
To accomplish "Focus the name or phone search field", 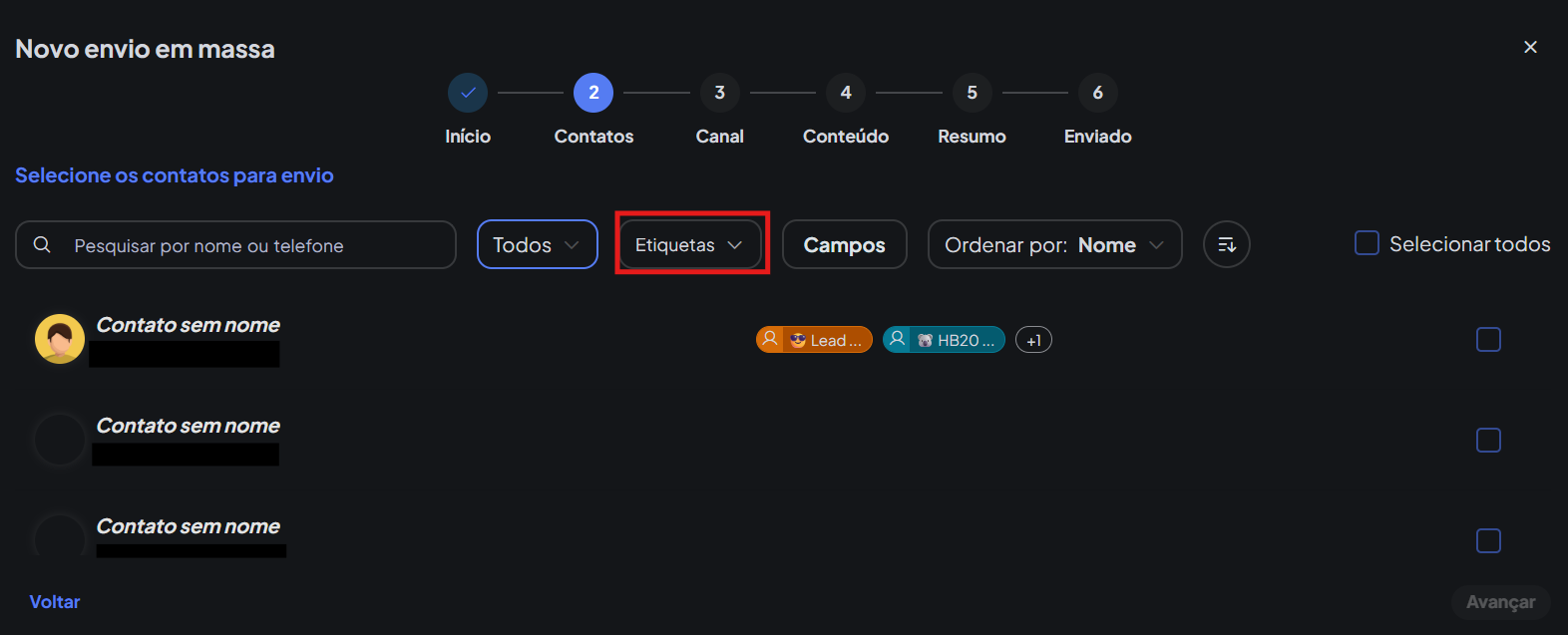I will click(249, 245).
